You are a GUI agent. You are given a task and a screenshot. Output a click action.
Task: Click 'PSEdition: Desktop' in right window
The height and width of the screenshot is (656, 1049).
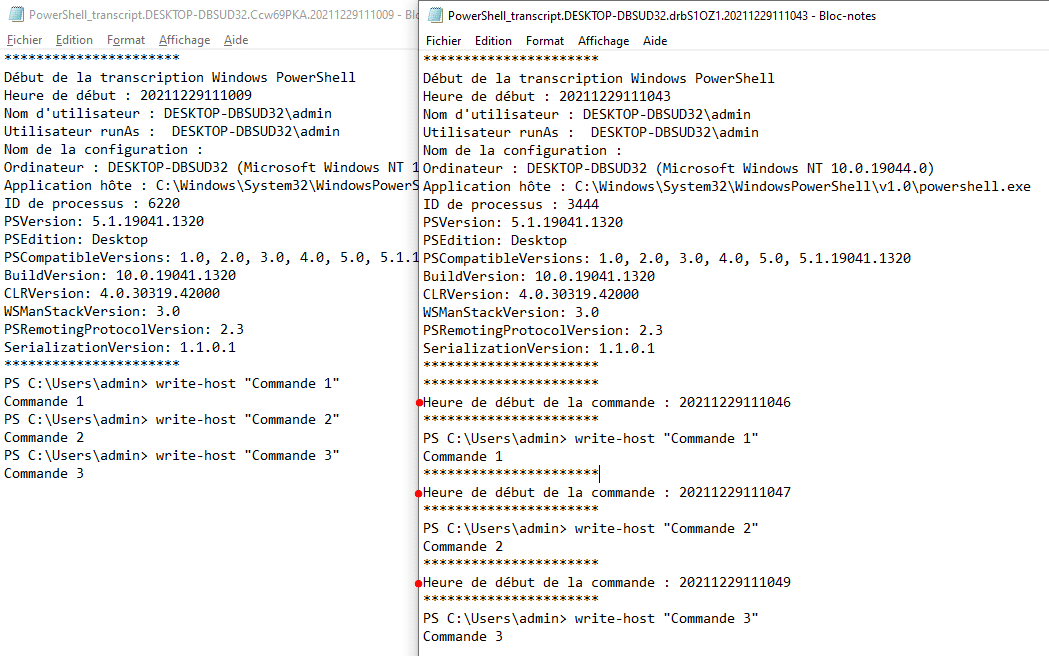pos(494,241)
